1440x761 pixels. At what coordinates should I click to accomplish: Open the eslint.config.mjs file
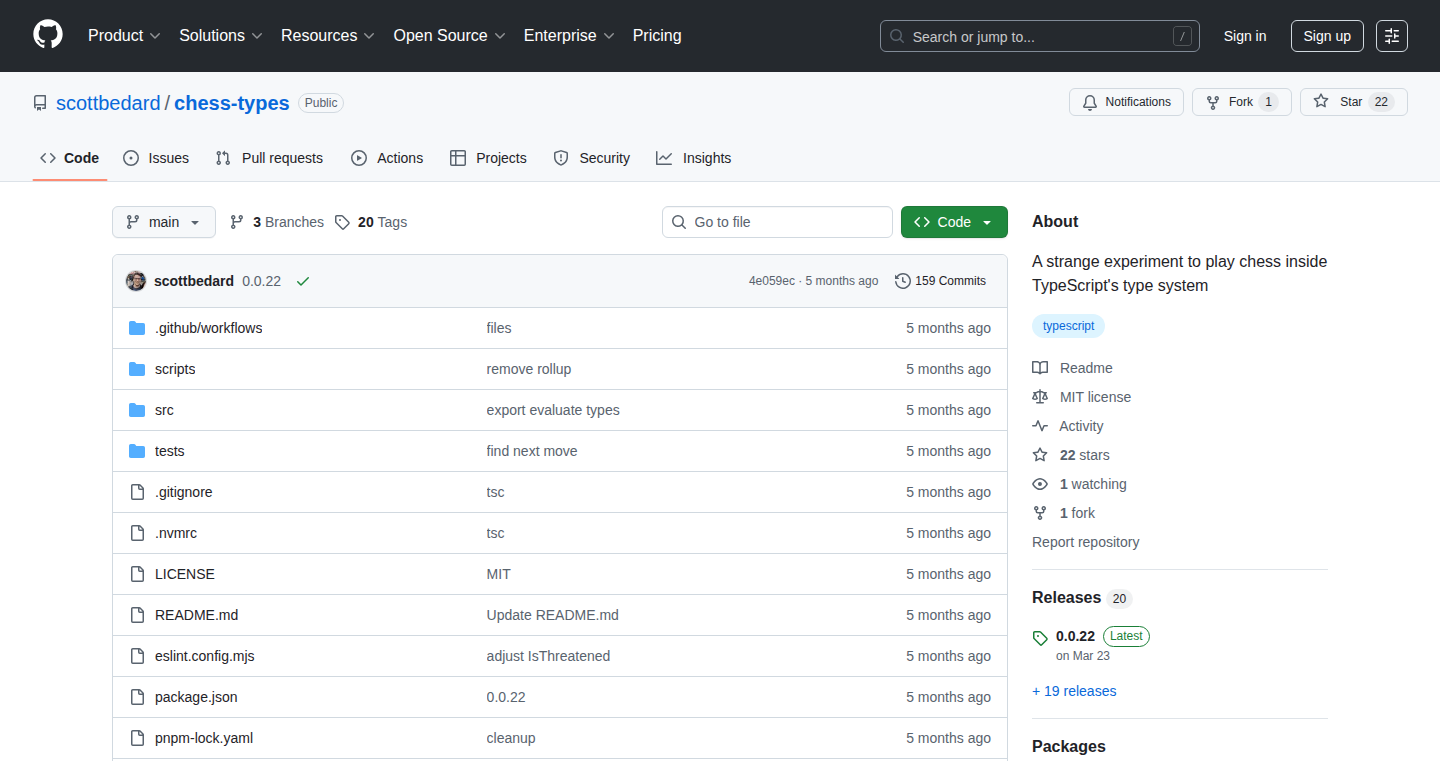tap(205, 656)
